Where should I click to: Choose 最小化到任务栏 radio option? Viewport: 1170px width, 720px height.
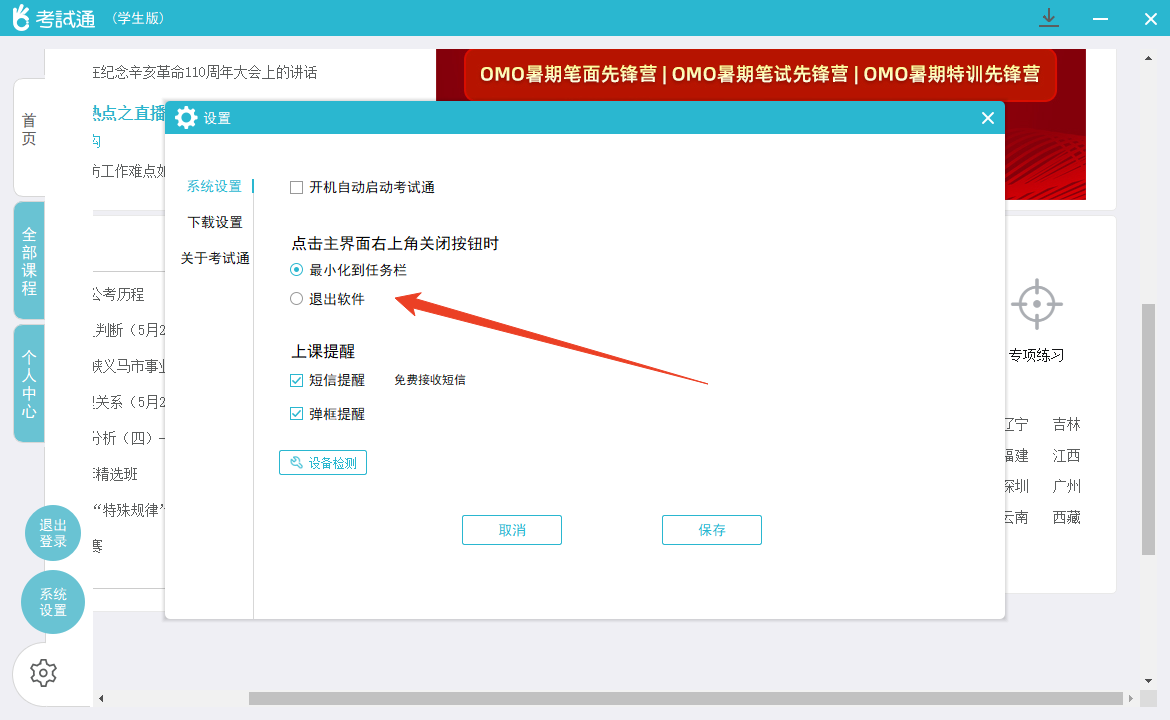(296, 269)
